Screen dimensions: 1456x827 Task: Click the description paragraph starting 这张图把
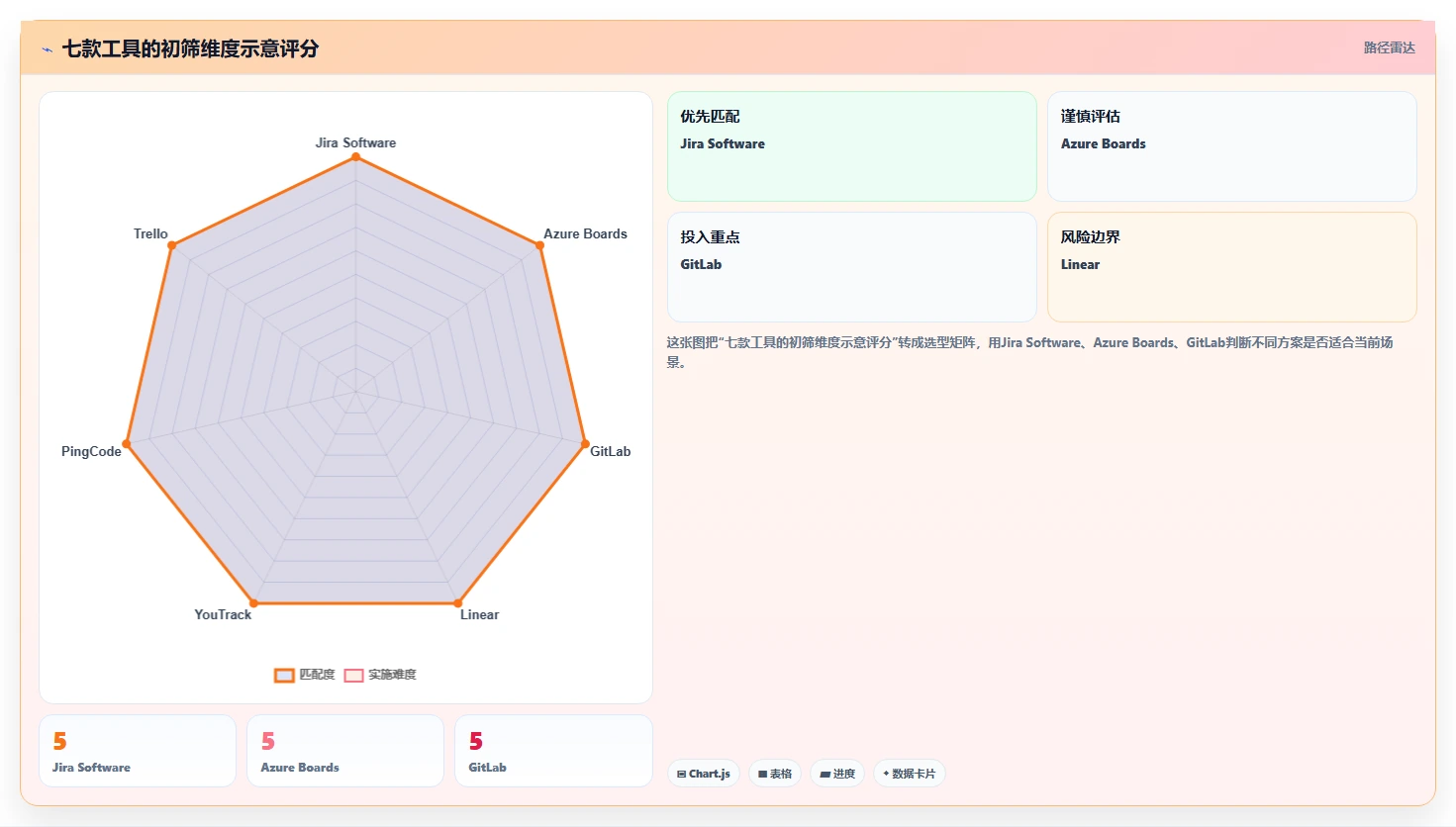(x=1029, y=352)
